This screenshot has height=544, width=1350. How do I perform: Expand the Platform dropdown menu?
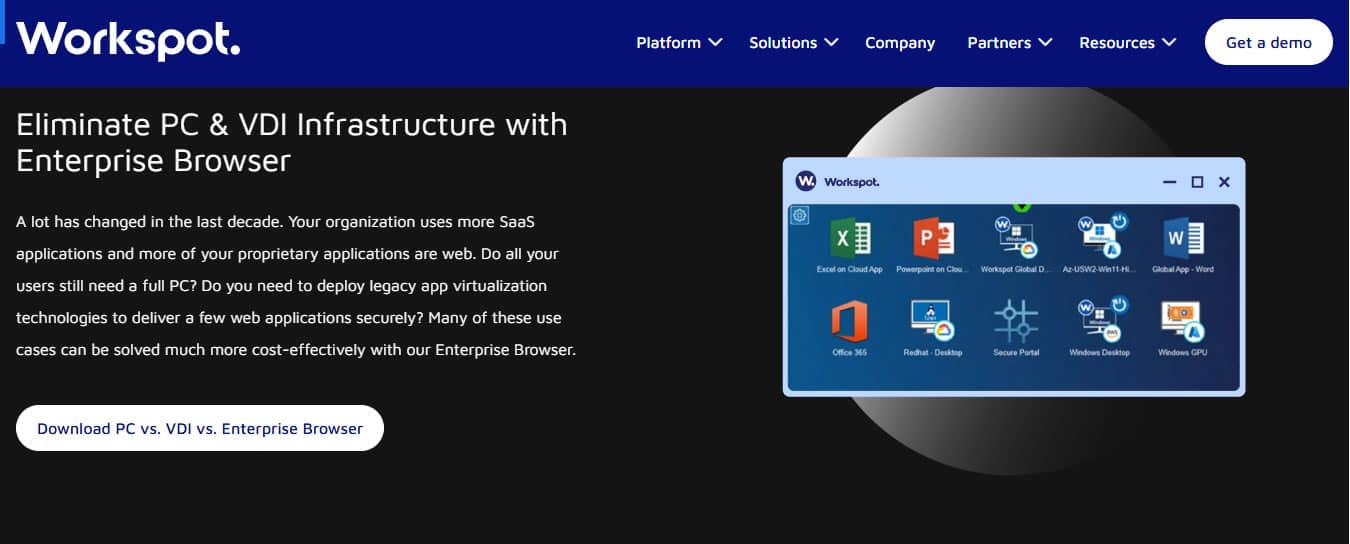pyautogui.click(x=679, y=43)
